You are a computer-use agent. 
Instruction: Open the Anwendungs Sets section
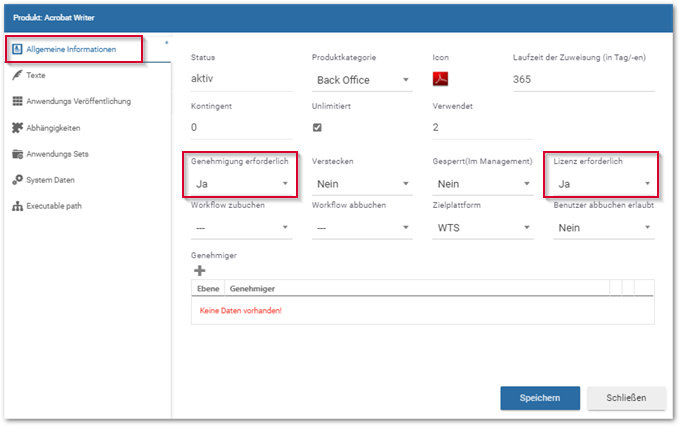(57, 154)
